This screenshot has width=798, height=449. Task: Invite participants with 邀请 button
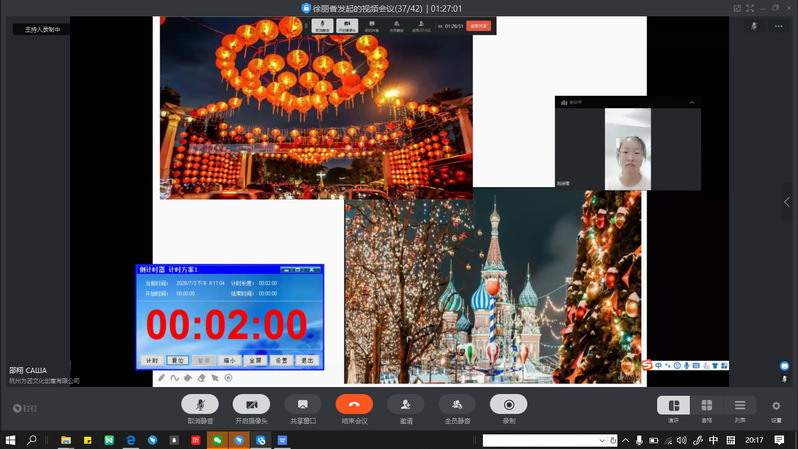406,405
